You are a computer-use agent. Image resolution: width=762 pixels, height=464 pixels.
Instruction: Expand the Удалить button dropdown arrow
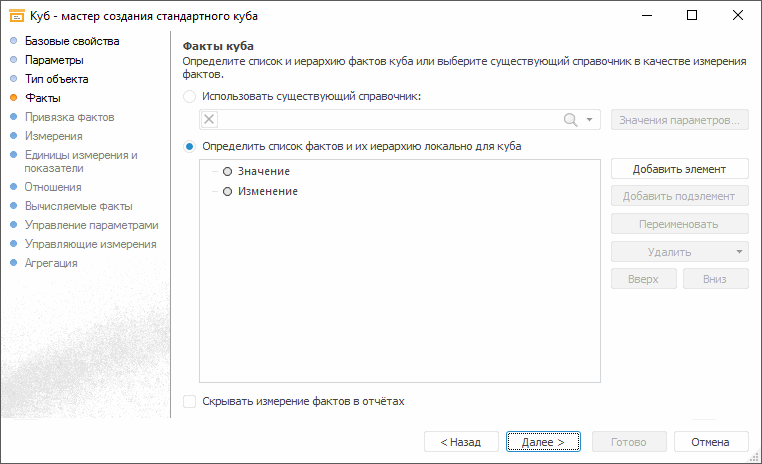pyautogui.click(x=738, y=252)
